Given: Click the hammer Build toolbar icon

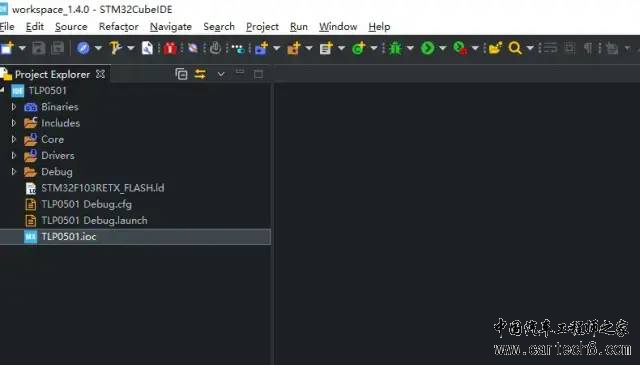Looking at the screenshot, I should 116,48.
